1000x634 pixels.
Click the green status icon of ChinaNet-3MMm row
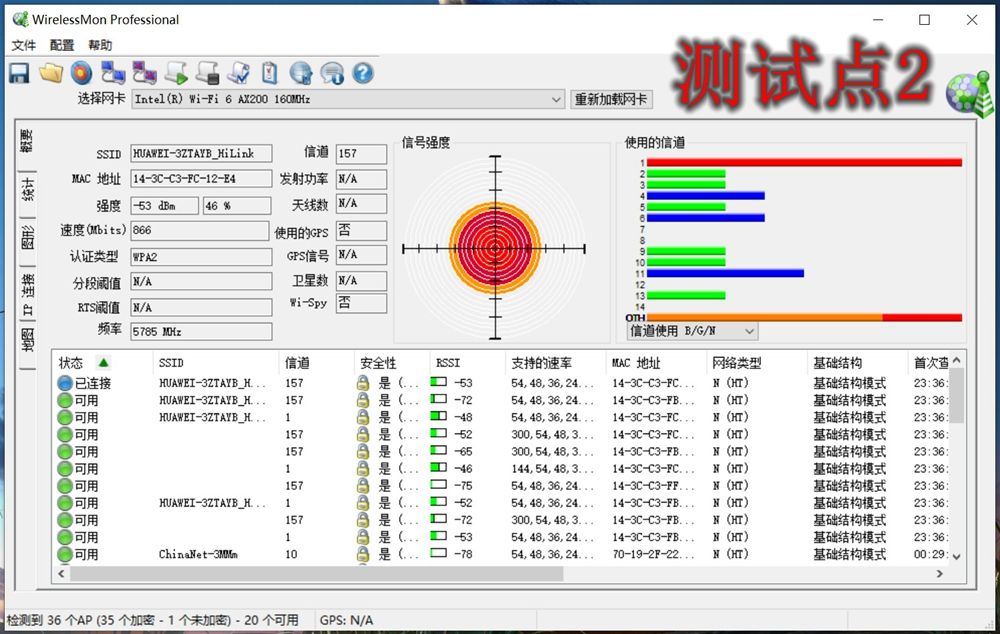point(65,554)
